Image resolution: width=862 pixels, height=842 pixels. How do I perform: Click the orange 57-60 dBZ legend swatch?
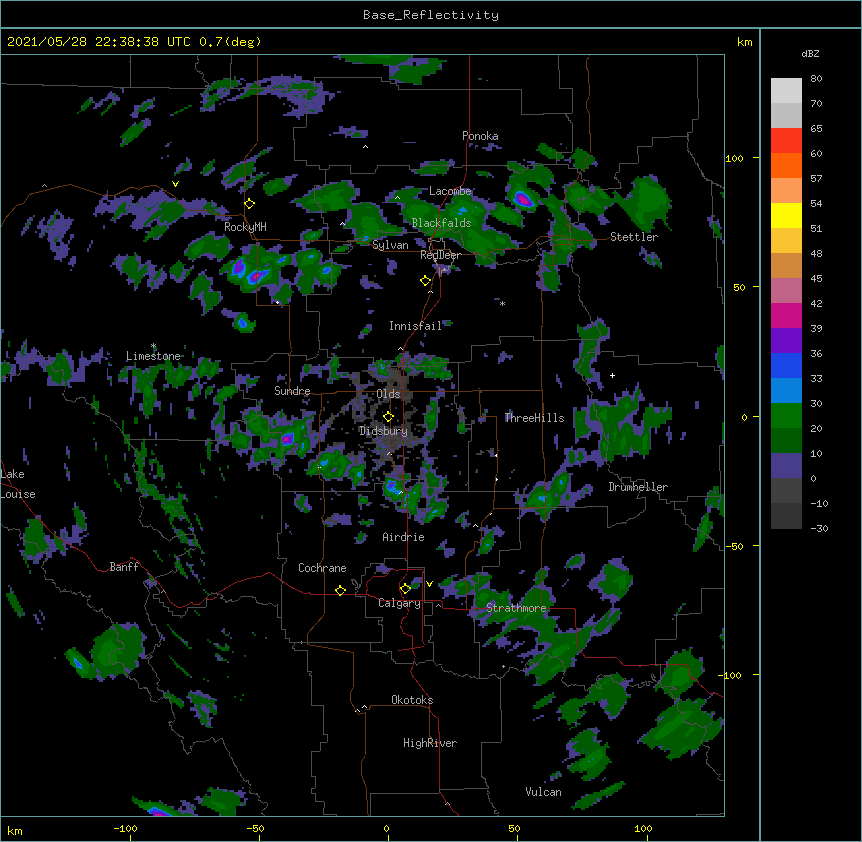[786, 166]
